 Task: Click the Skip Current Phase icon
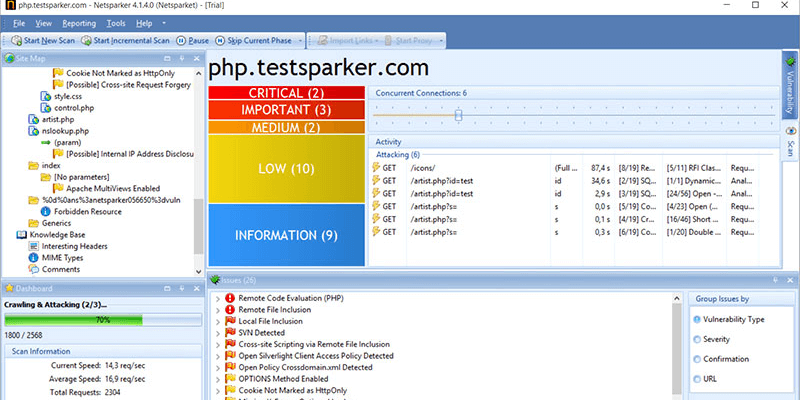(220, 41)
